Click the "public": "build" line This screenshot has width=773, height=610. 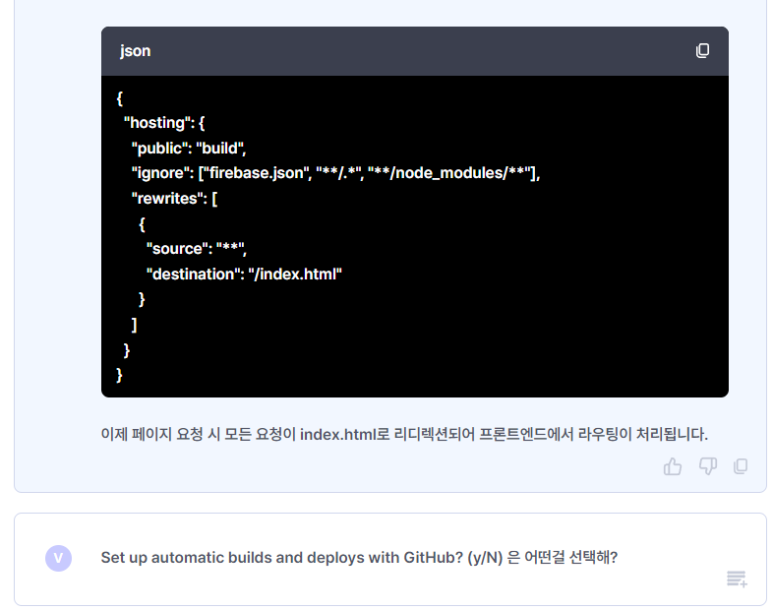pyautogui.click(x=189, y=148)
